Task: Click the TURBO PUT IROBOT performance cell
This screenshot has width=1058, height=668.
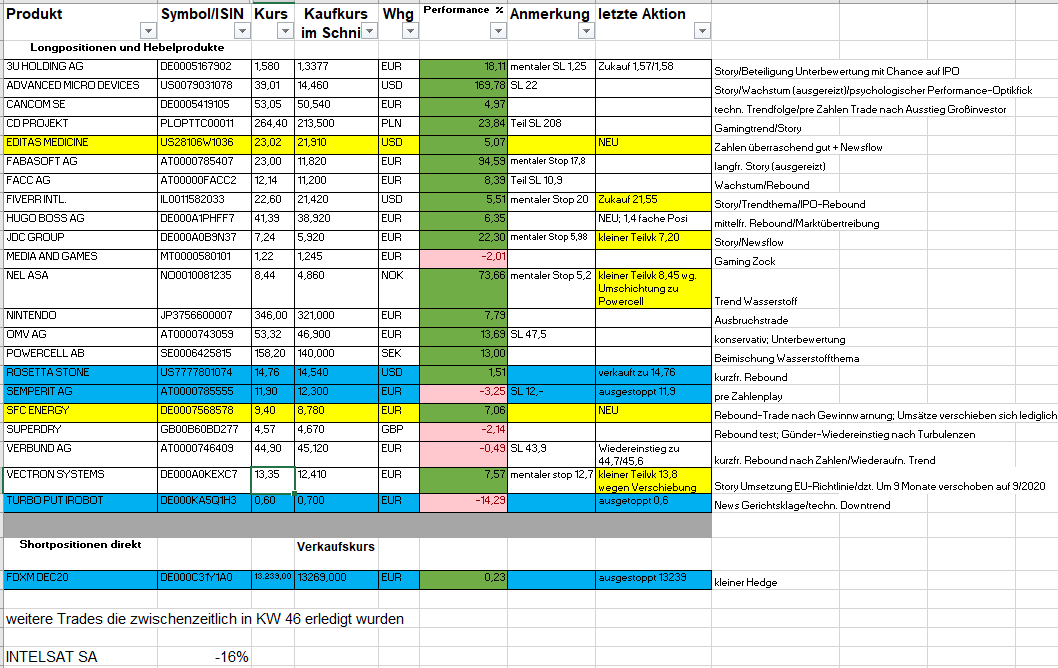Action: (463, 500)
